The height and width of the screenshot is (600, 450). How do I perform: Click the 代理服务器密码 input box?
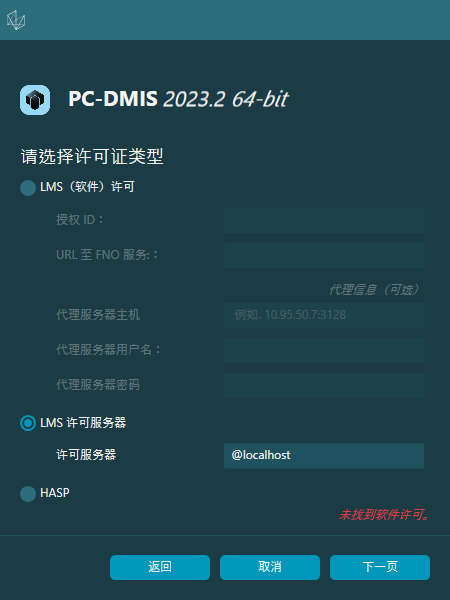(x=324, y=385)
